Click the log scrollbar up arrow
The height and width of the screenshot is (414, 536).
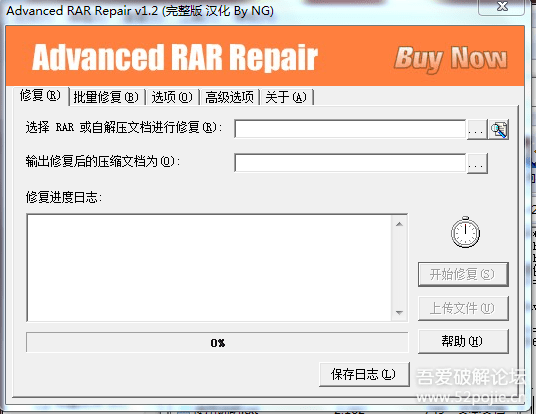[x=399, y=224]
